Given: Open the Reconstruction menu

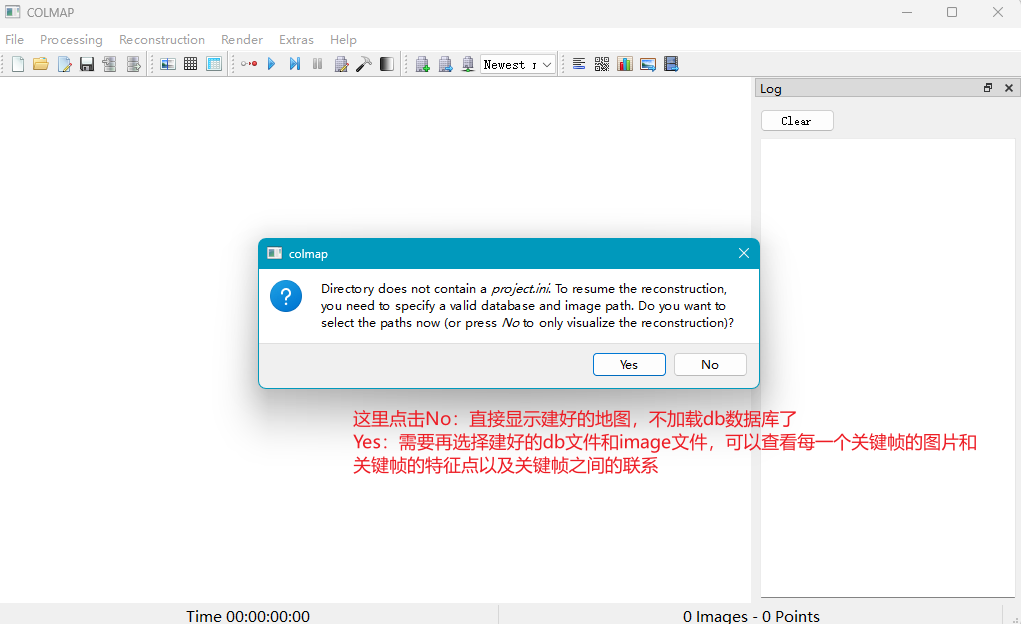Looking at the screenshot, I should pos(161,40).
